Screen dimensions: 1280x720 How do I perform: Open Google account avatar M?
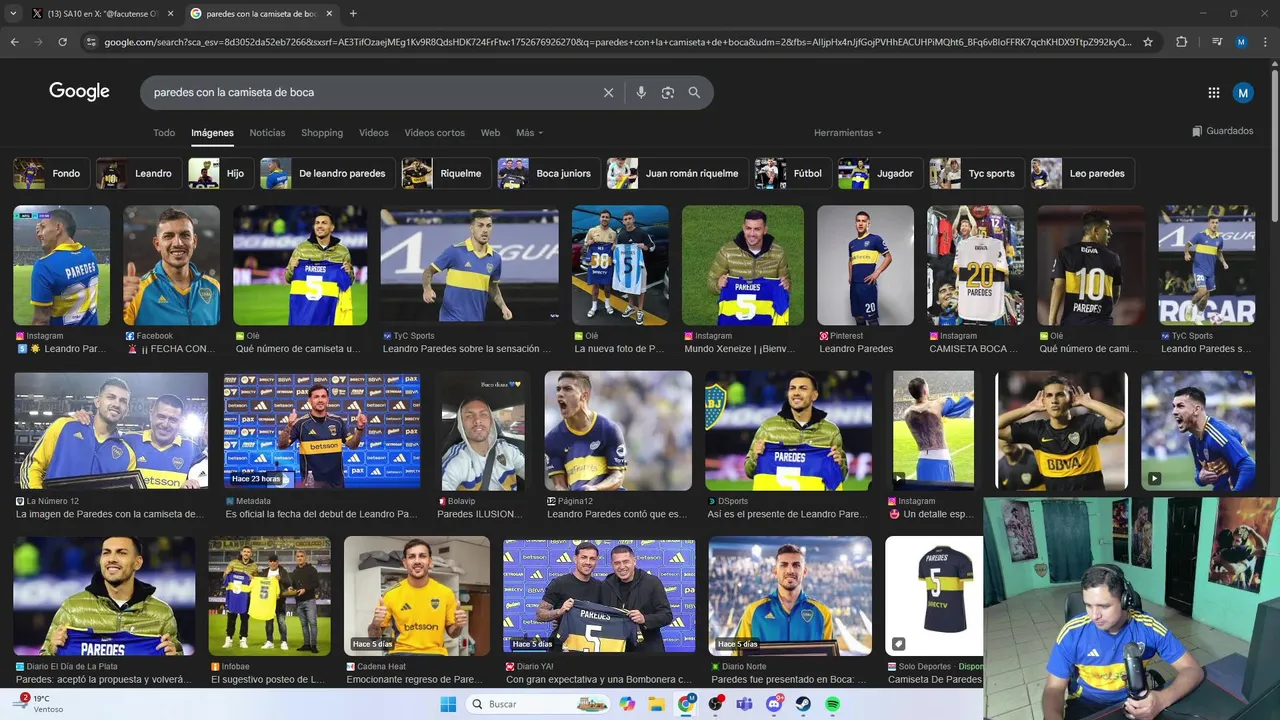tap(1243, 93)
